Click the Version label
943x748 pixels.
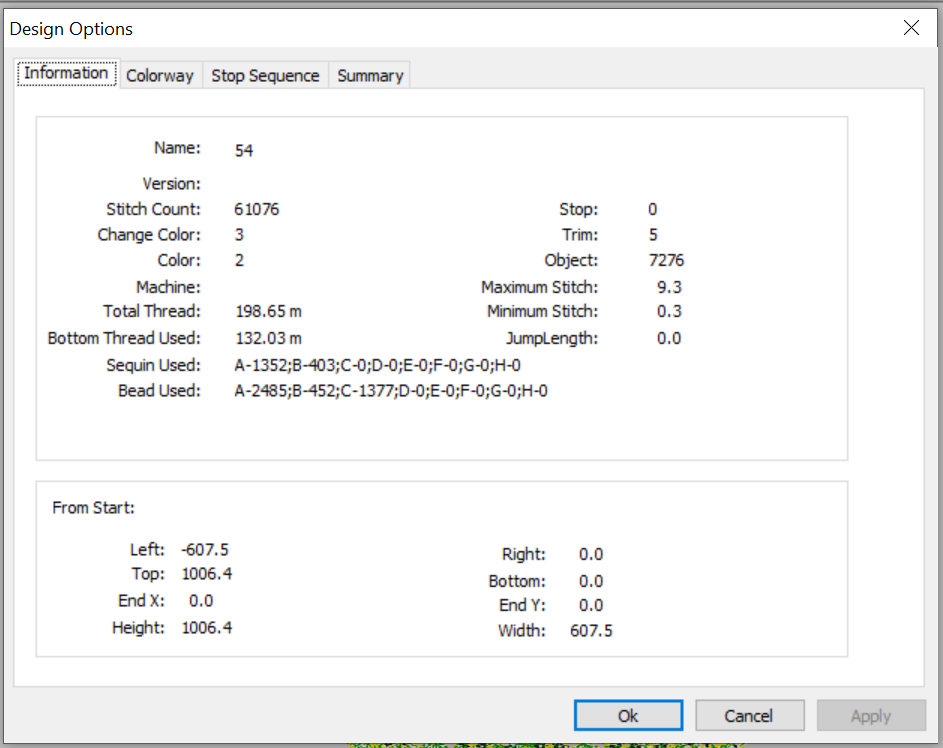(171, 184)
